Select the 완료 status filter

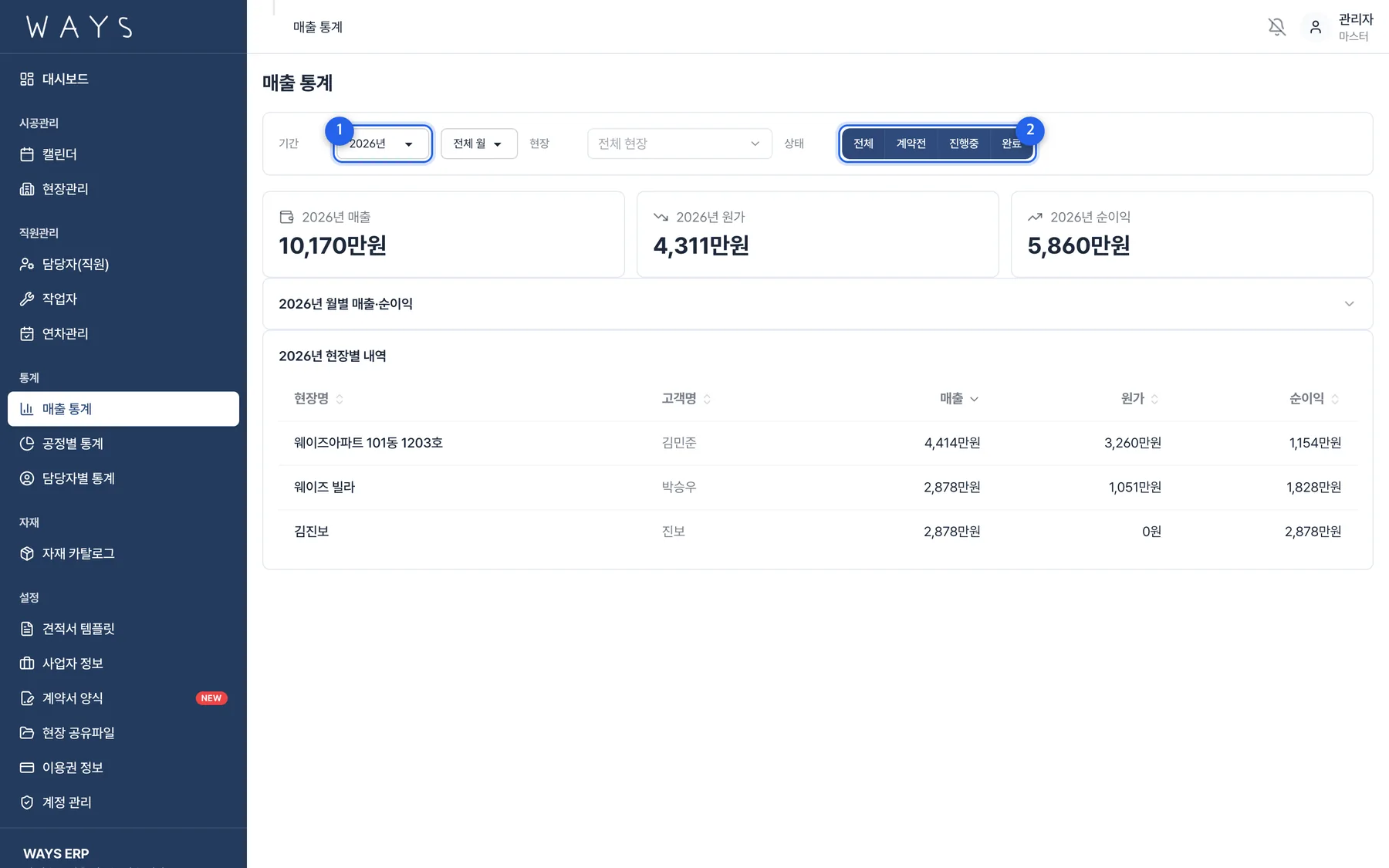1012,144
